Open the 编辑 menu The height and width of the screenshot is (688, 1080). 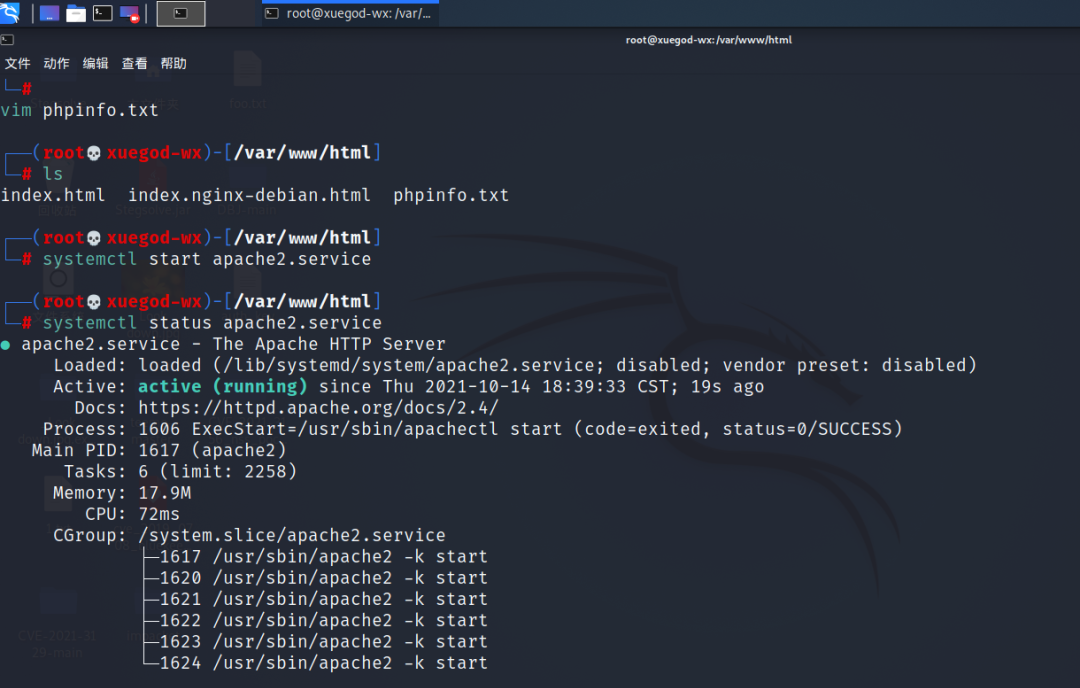[96, 63]
